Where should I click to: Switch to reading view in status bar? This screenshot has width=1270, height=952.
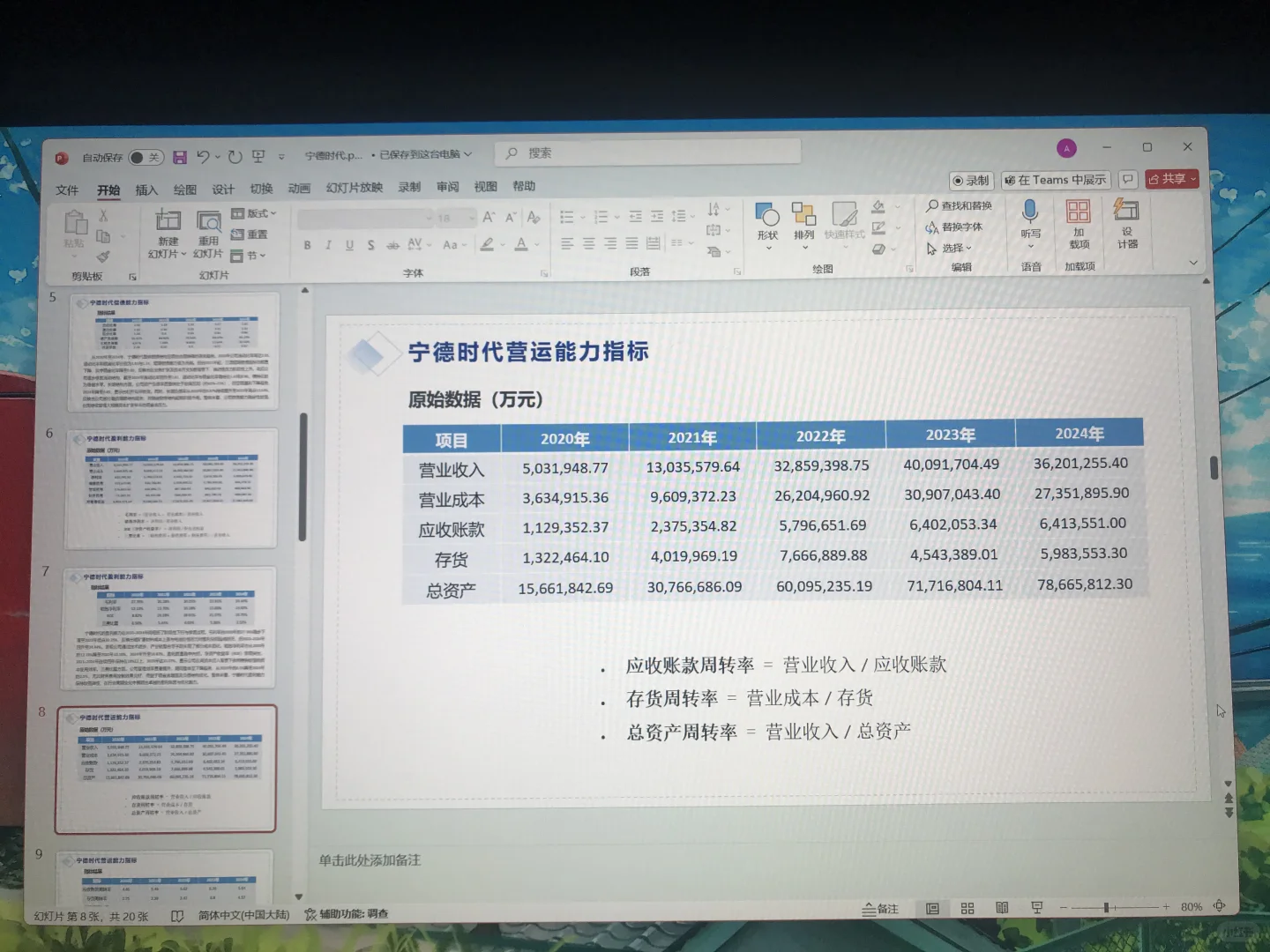click(x=1002, y=908)
